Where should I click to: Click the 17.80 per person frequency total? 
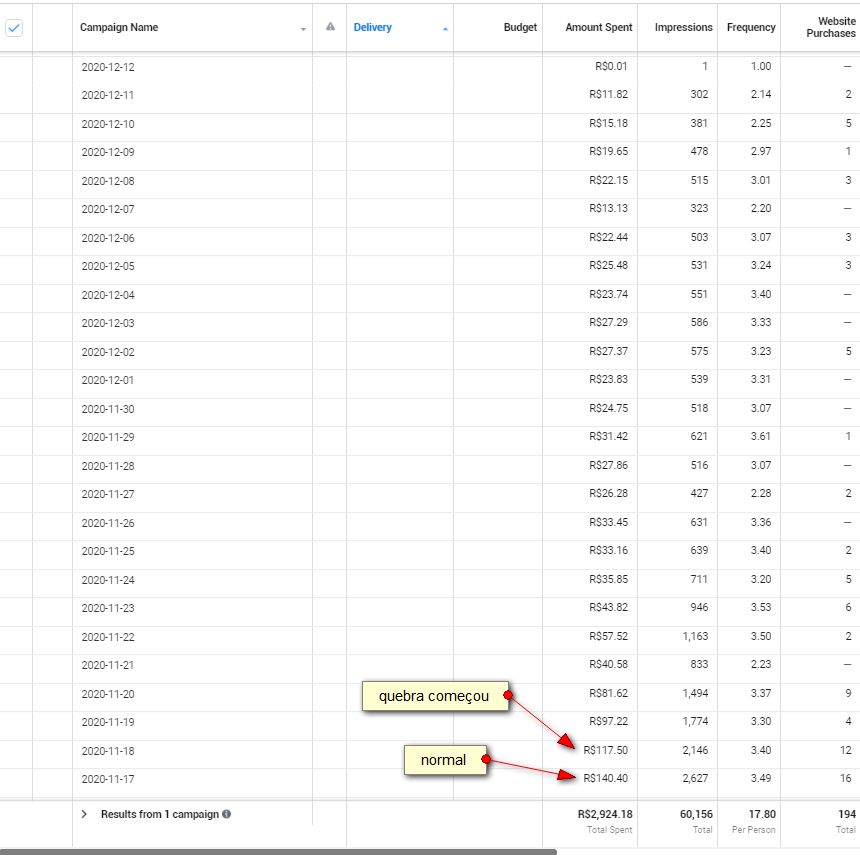click(762, 814)
